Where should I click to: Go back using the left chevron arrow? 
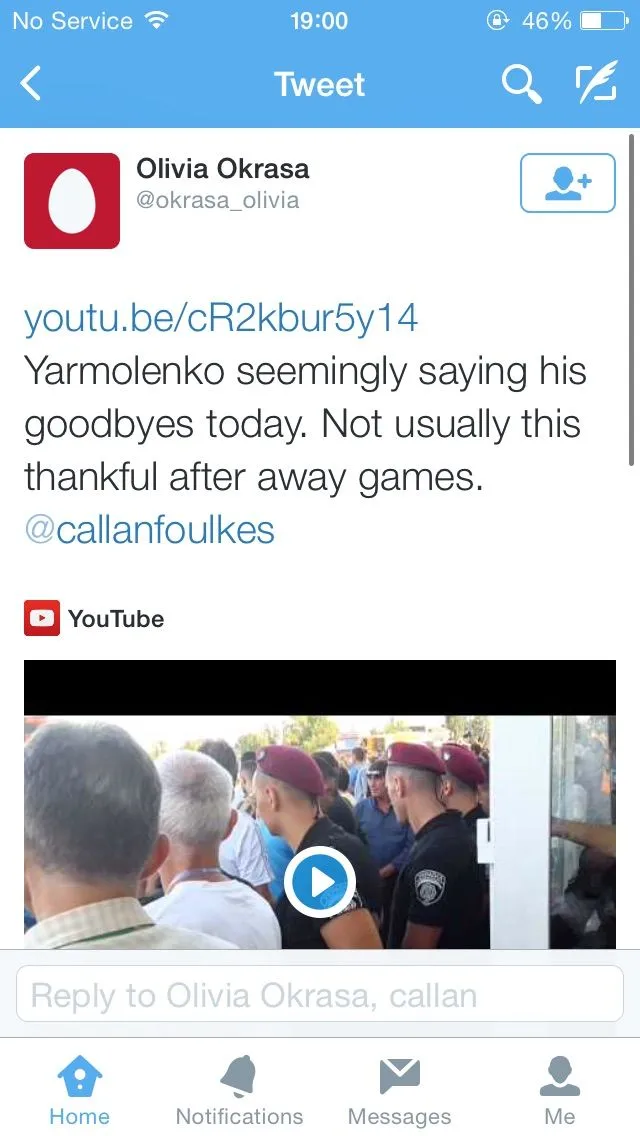click(30, 84)
